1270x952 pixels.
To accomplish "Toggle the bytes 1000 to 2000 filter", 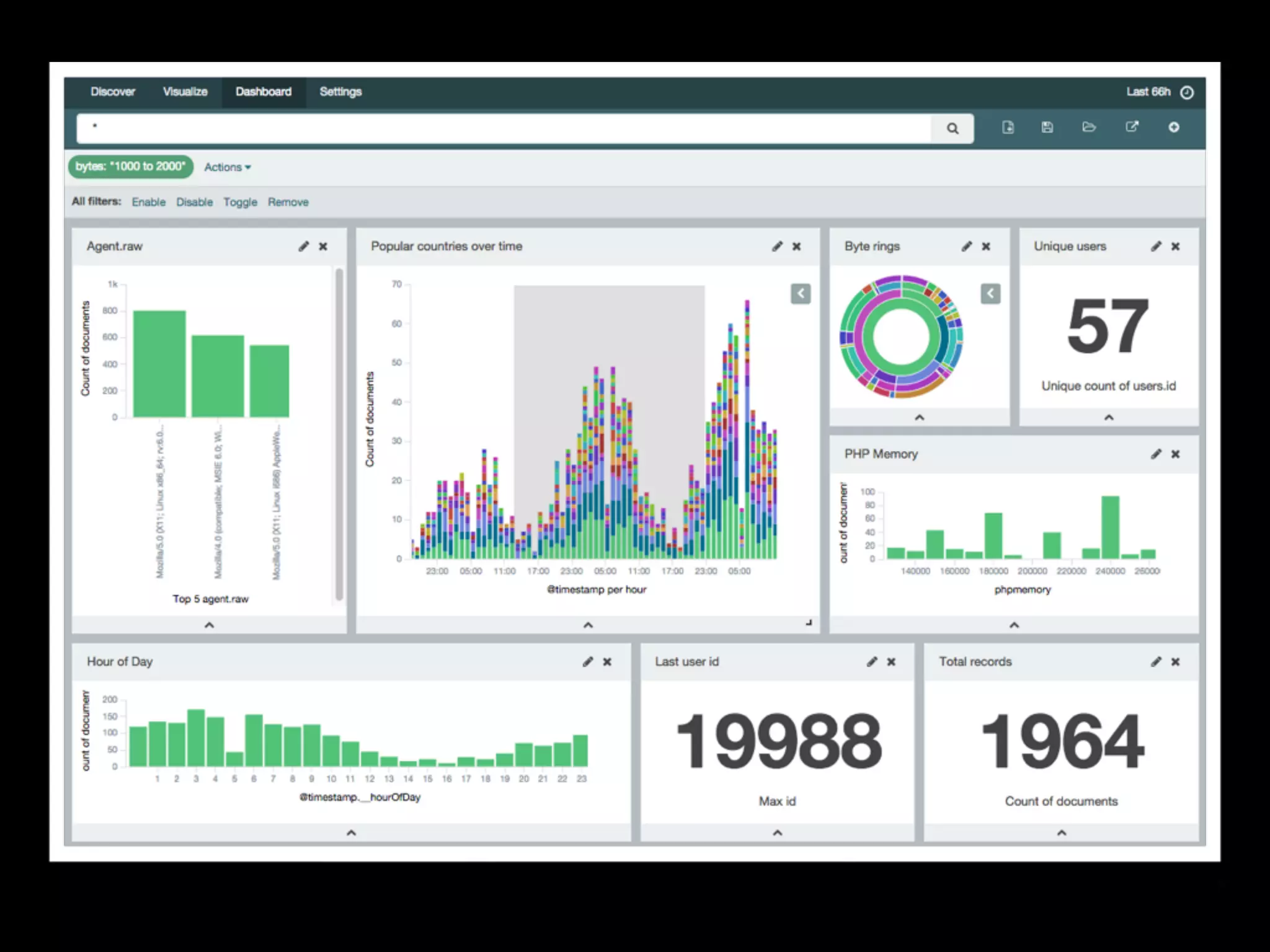I will click(x=130, y=166).
